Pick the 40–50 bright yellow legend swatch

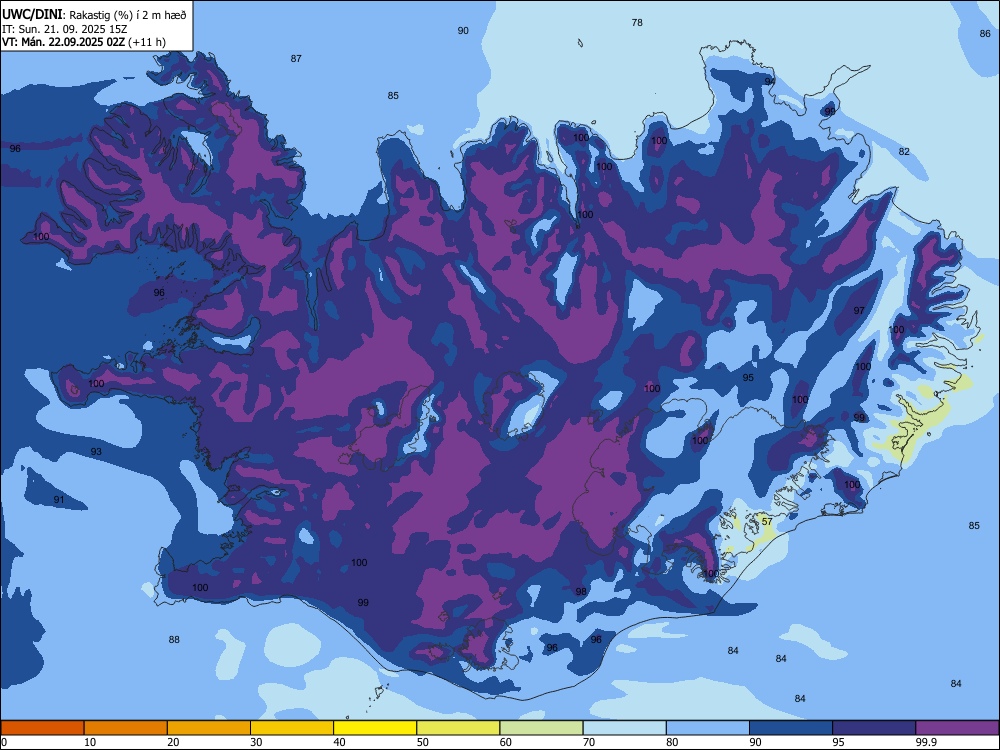(375, 728)
